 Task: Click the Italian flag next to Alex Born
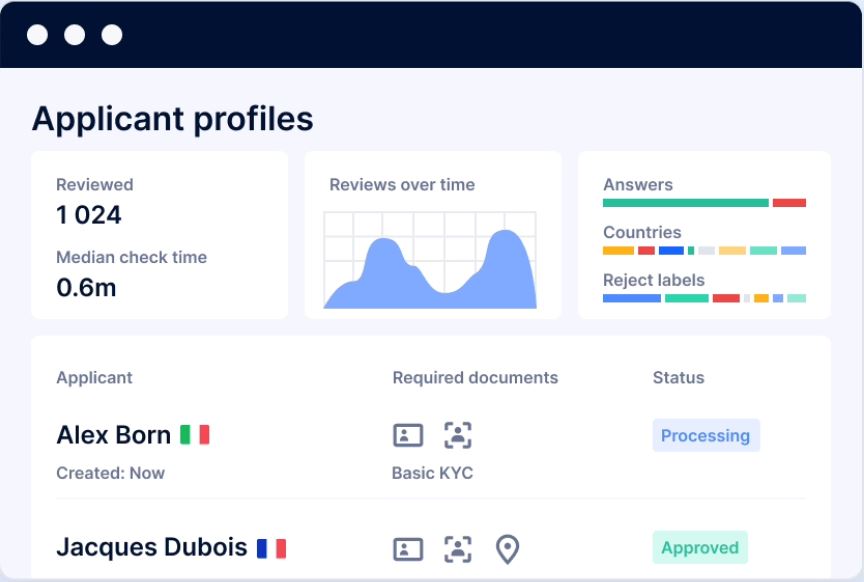[195, 434]
